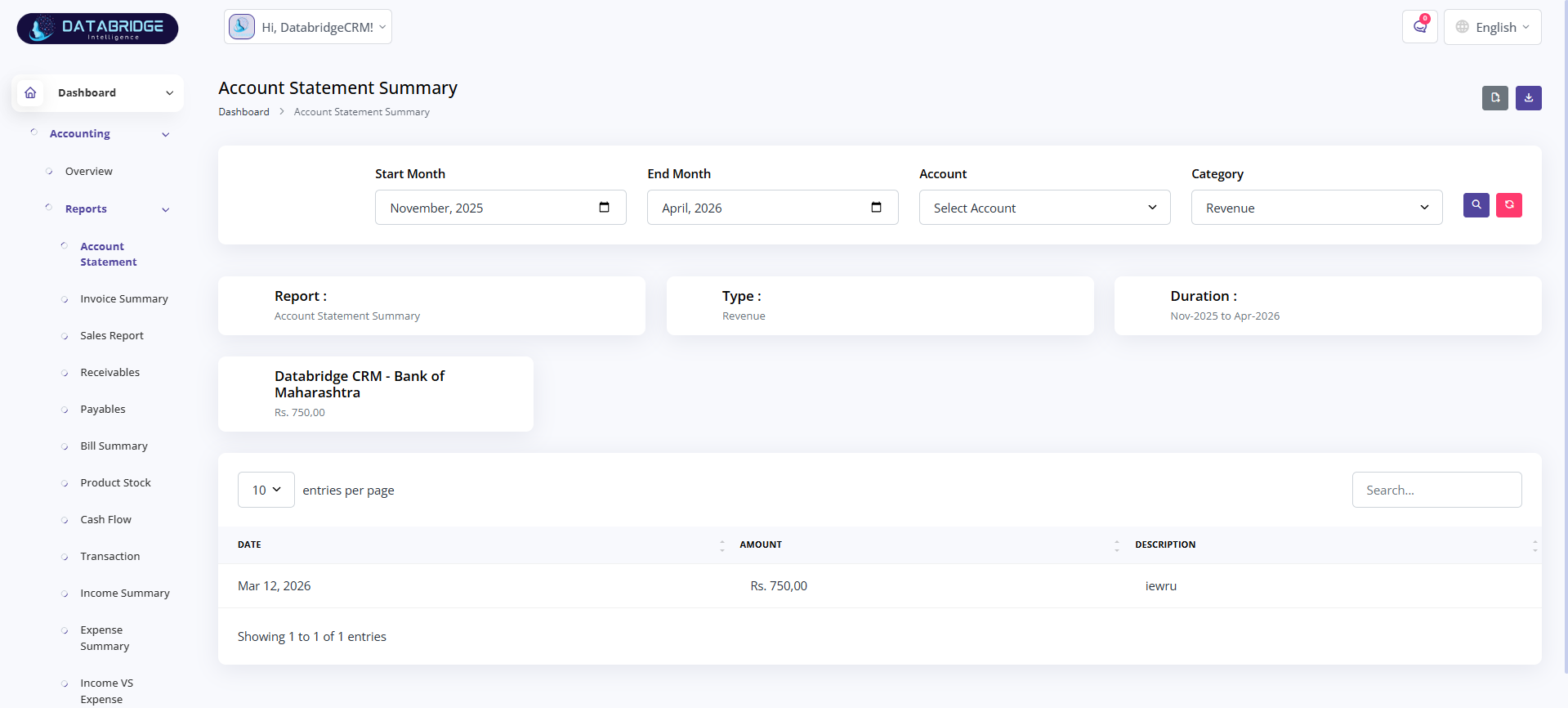Open Income Summary report
This screenshot has height=708, width=1568.
[125, 593]
